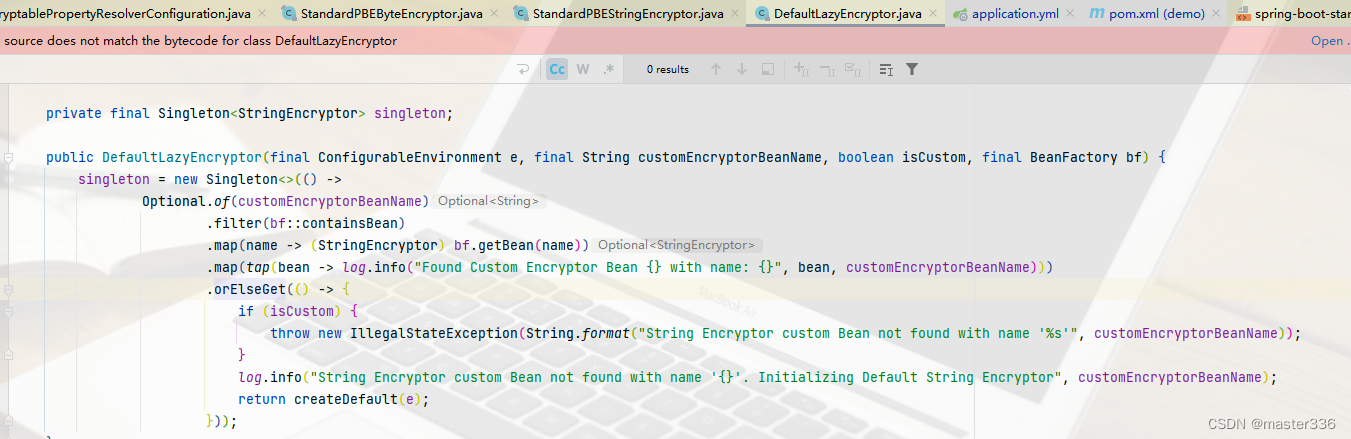Click the new line icon in search field
The height and width of the screenshot is (439, 1351).
point(523,69)
